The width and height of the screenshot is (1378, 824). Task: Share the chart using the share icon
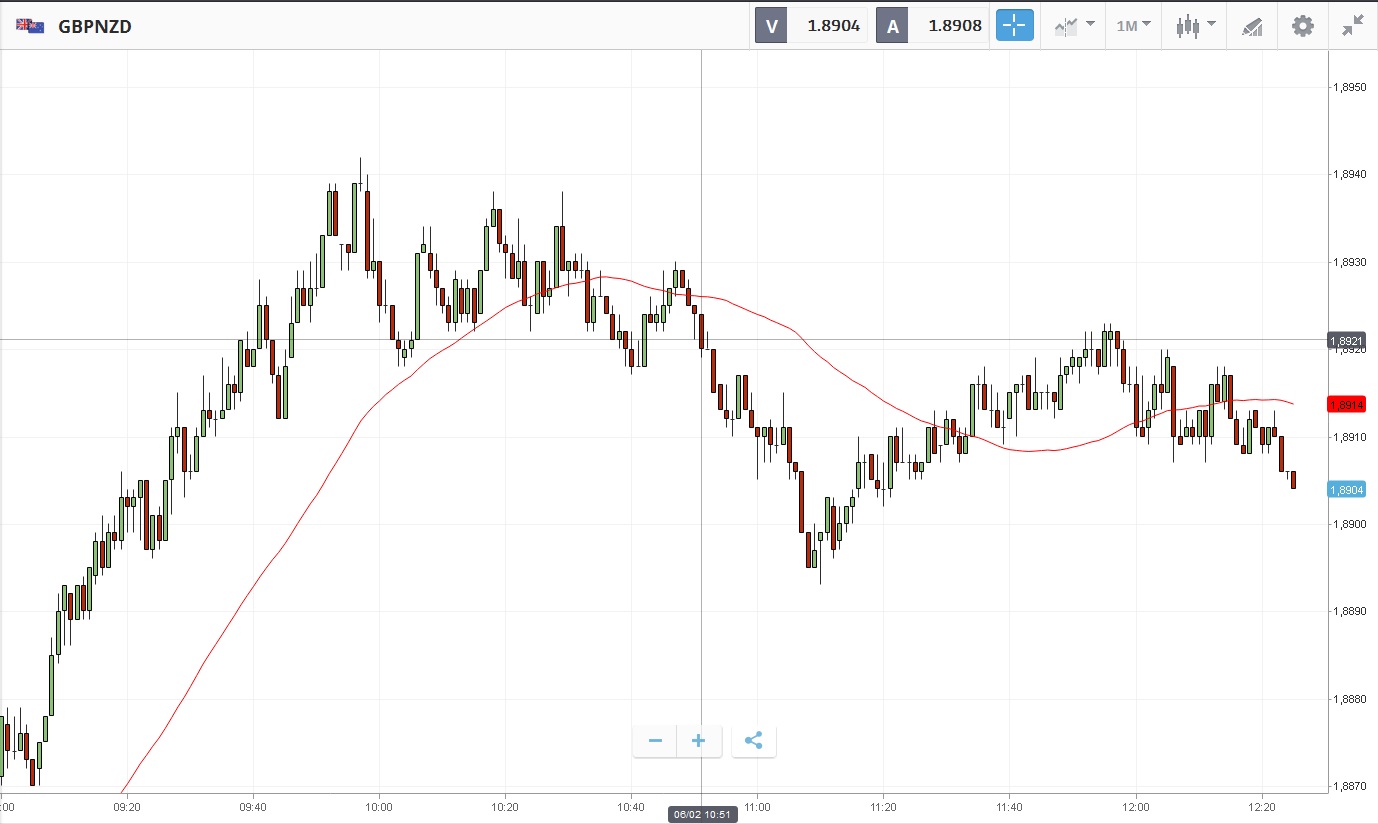tap(754, 741)
